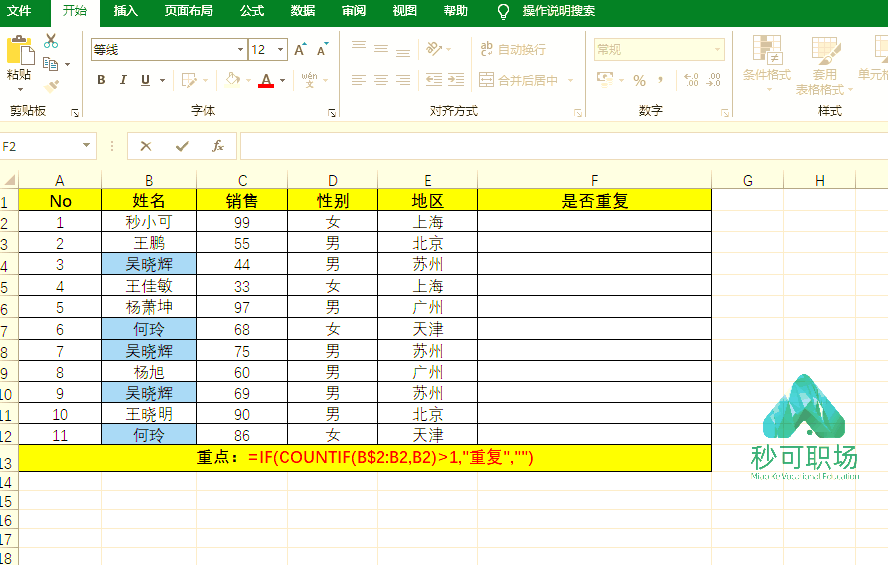Open the font name dropdown
Screen dimensions: 888x565
(240, 50)
